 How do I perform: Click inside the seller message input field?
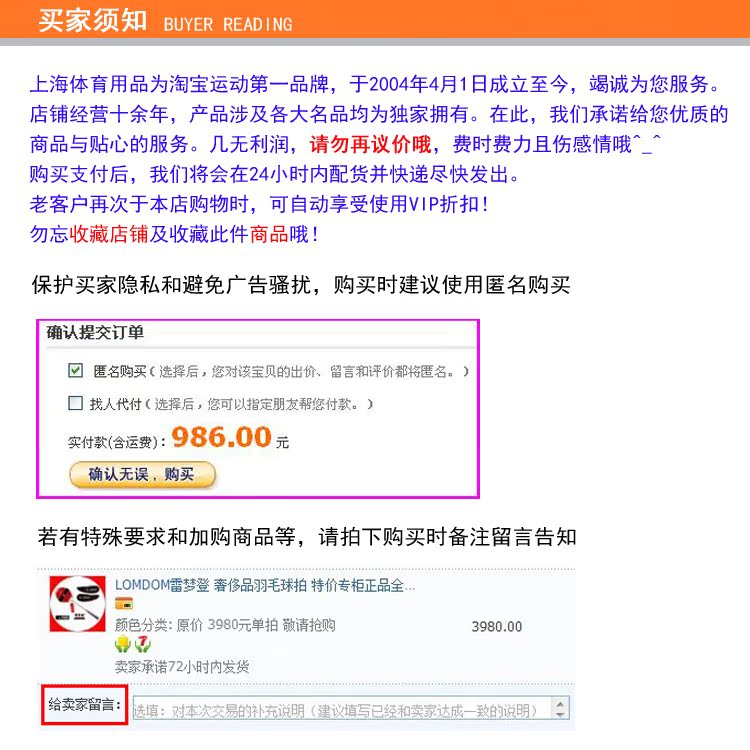(x=342, y=709)
